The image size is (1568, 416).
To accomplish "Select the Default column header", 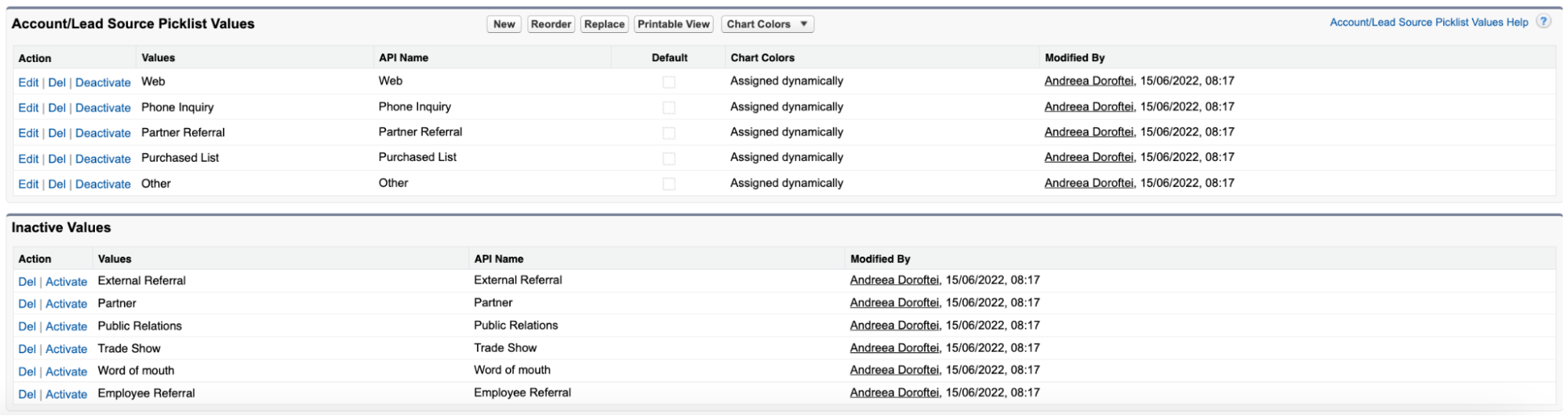I will point(669,58).
